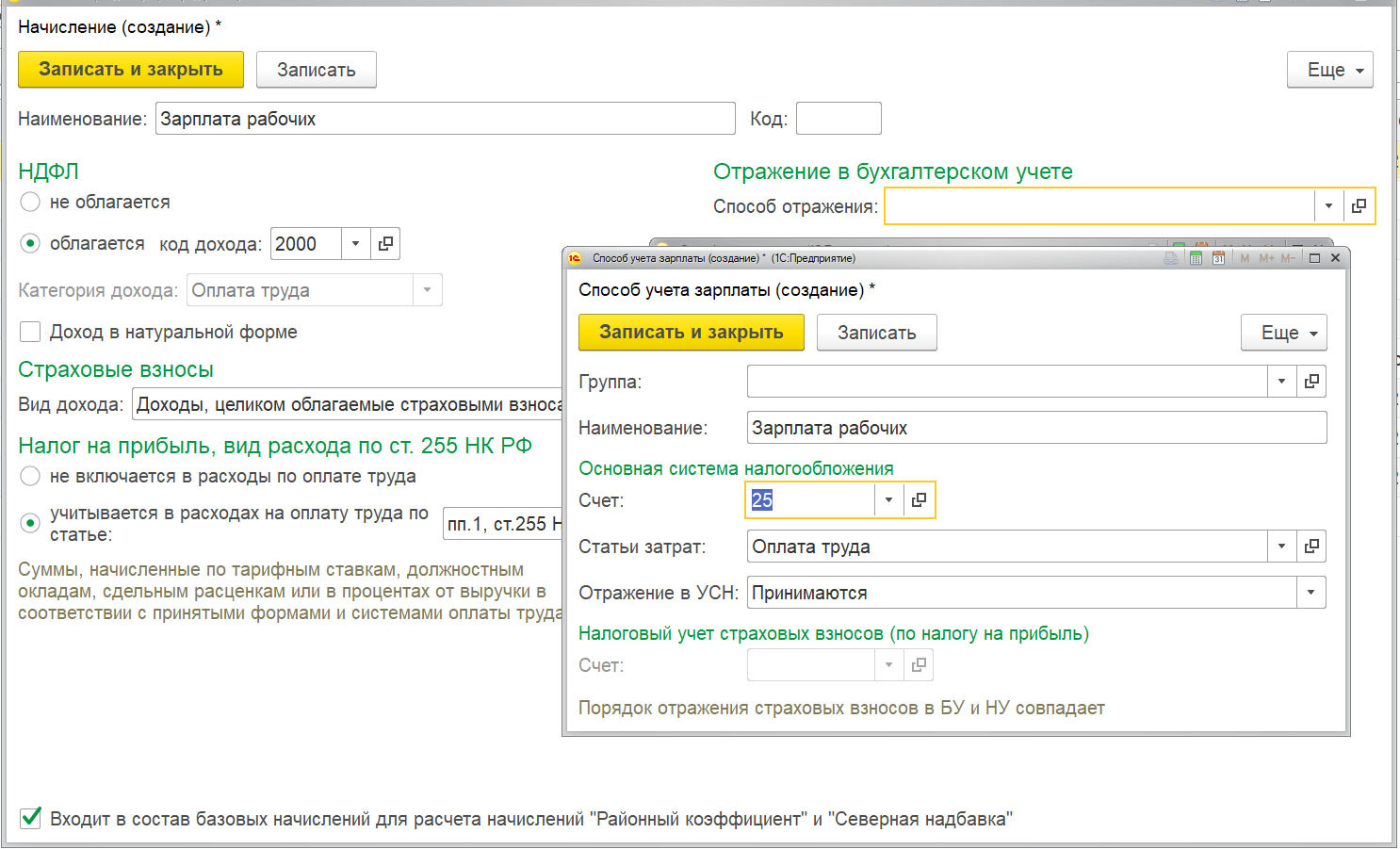Check Доход в натуральной форме

(x=30, y=332)
